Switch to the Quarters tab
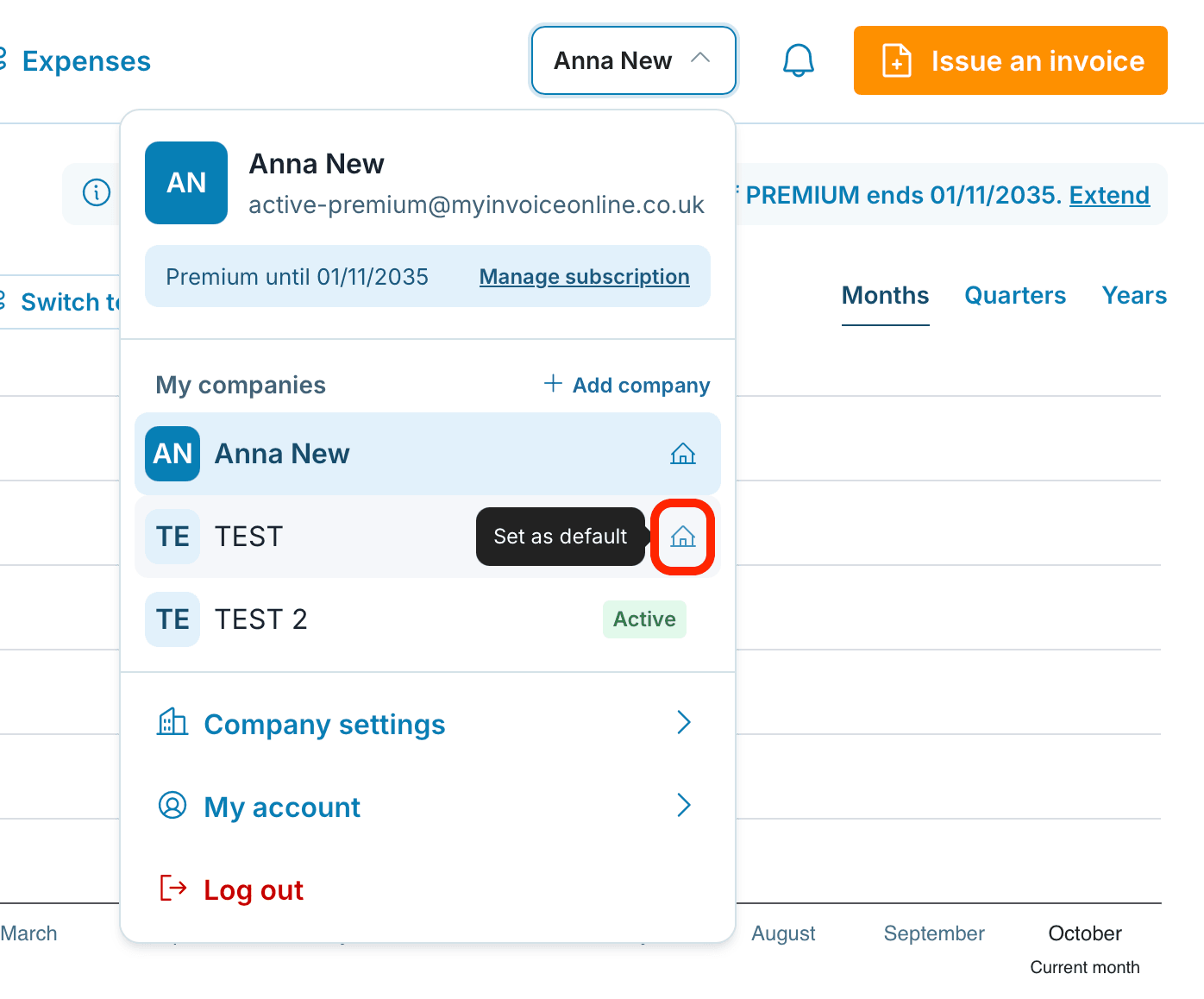The height and width of the screenshot is (999, 1204). (1015, 296)
